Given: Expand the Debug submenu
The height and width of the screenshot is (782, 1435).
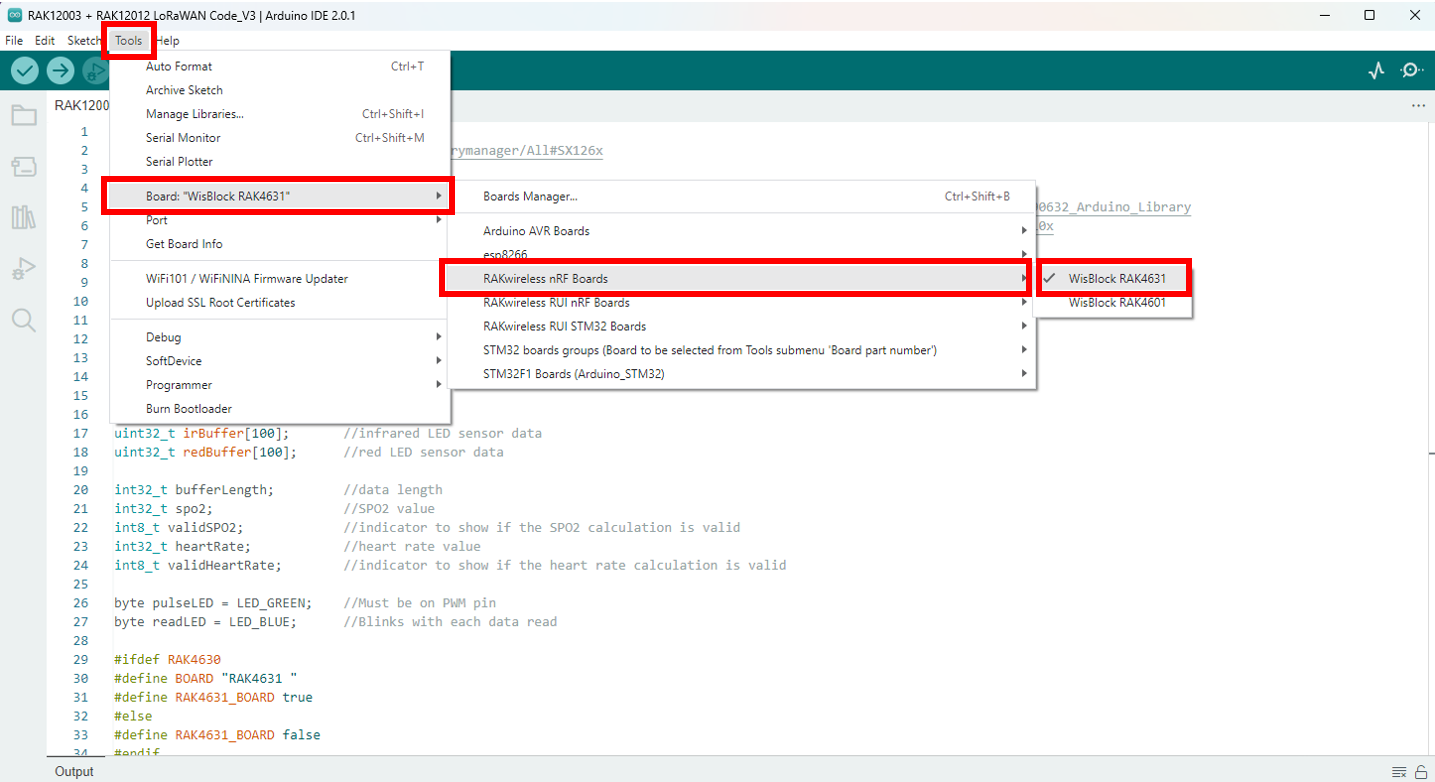Looking at the screenshot, I should click(x=279, y=337).
